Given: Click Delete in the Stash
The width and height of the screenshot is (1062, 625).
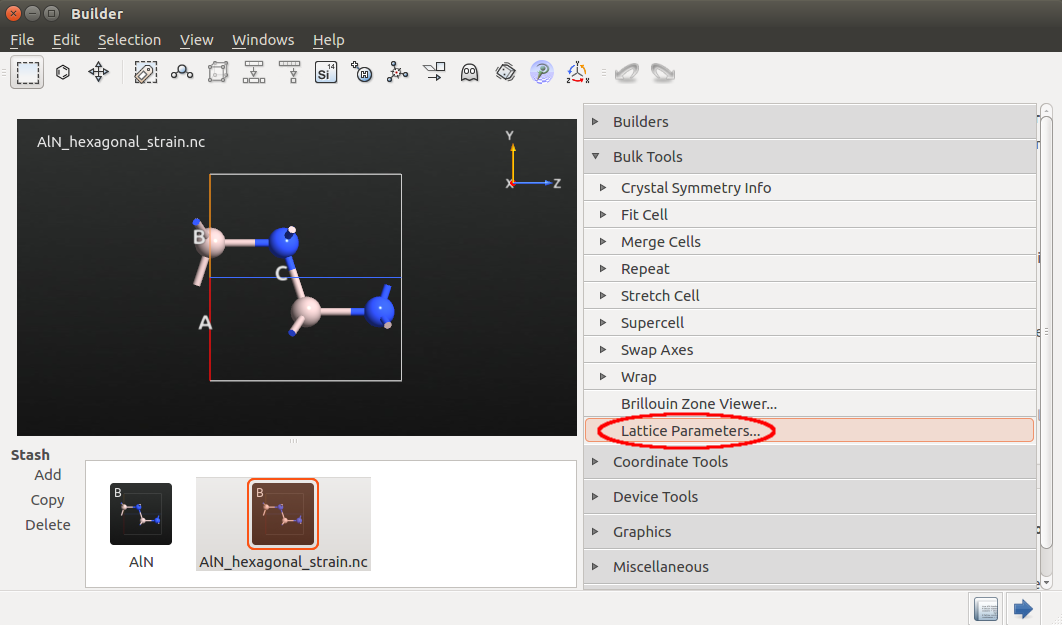Looking at the screenshot, I should (47, 525).
